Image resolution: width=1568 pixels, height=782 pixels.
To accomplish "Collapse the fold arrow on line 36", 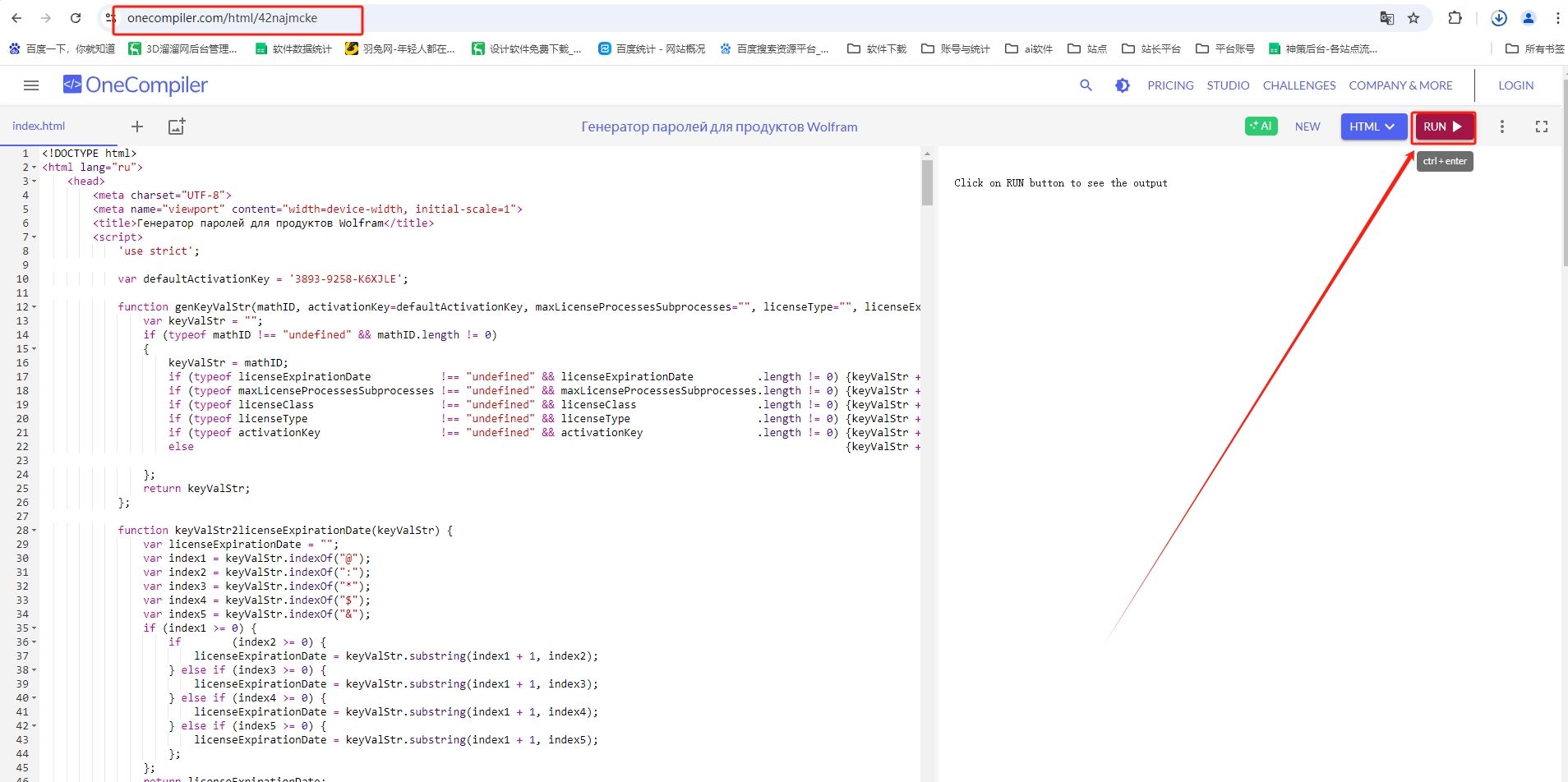I will tap(35, 642).
